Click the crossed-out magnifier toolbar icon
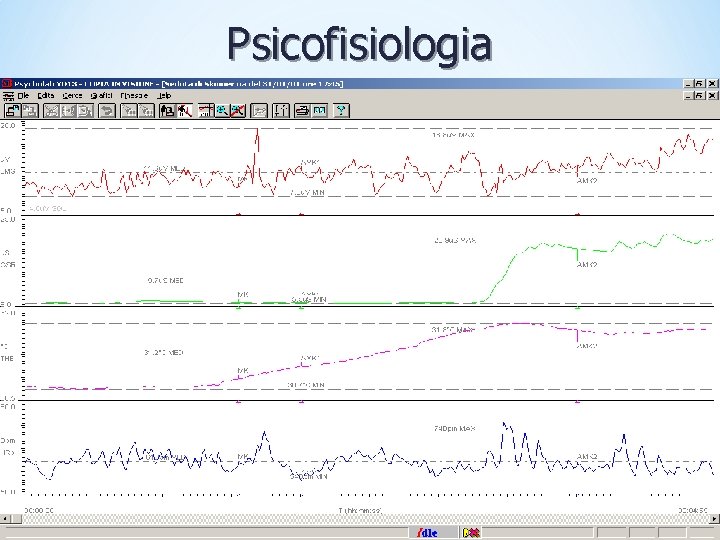 [238, 111]
